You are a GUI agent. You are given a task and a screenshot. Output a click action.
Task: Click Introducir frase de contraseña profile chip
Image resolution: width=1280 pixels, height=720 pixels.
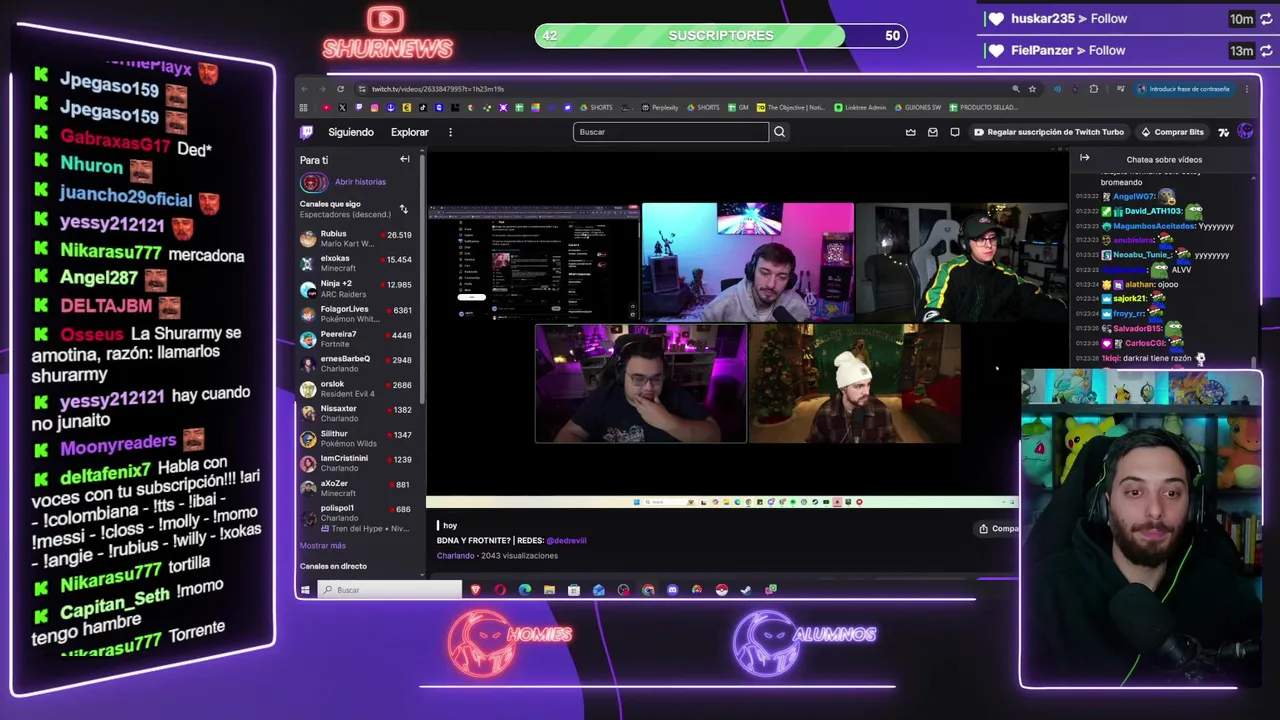(x=1183, y=89)
